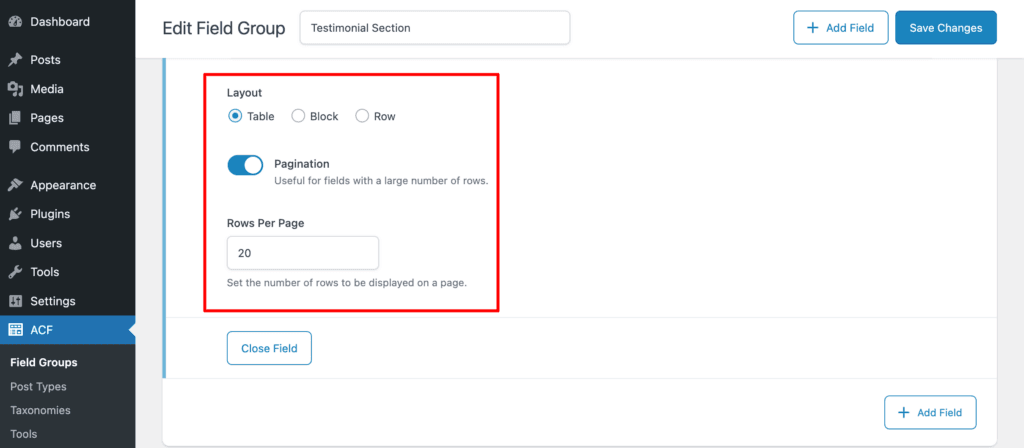Open the Media library icon
Image resolution: width=1024 pixels, height=448 pixels.
(x=15, y=89)
